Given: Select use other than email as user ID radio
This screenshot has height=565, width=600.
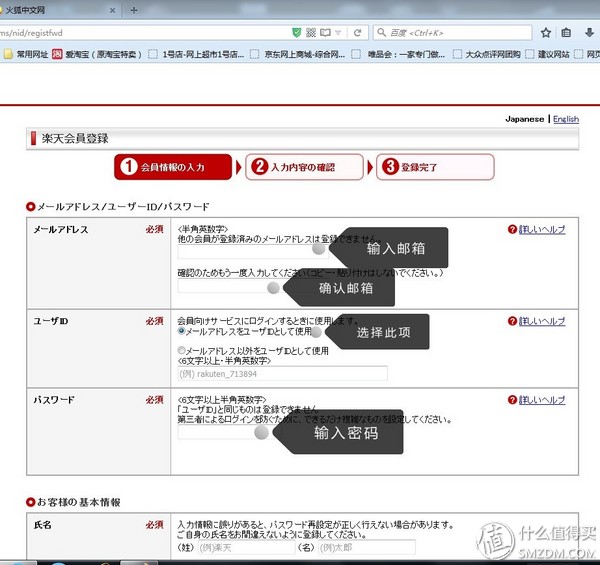Looking at the screenshot, I should point(182,350).
